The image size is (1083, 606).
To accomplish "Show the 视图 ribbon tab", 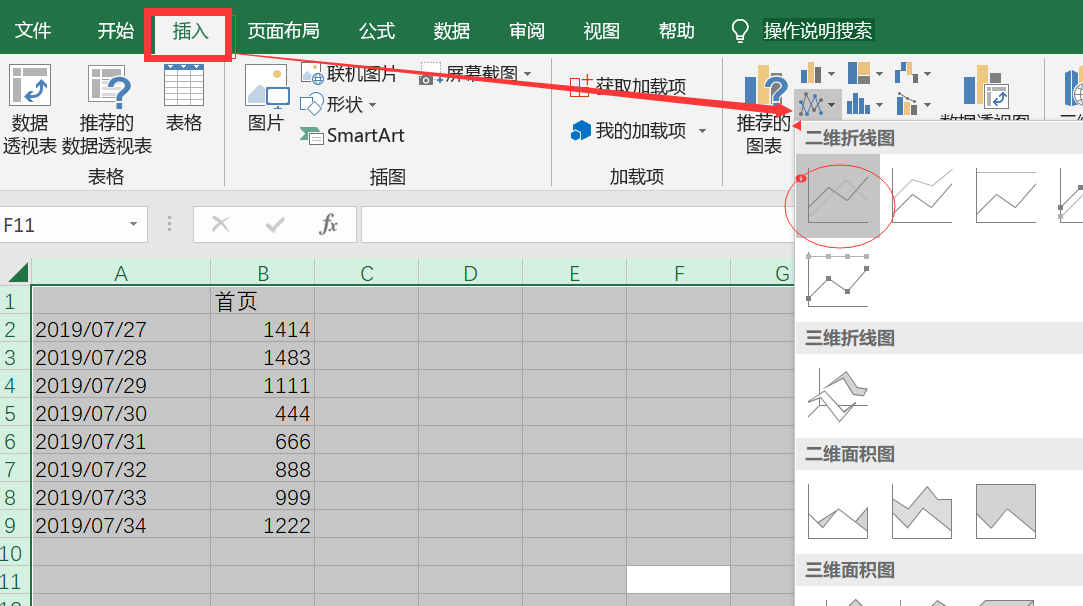I will [602, 30].
